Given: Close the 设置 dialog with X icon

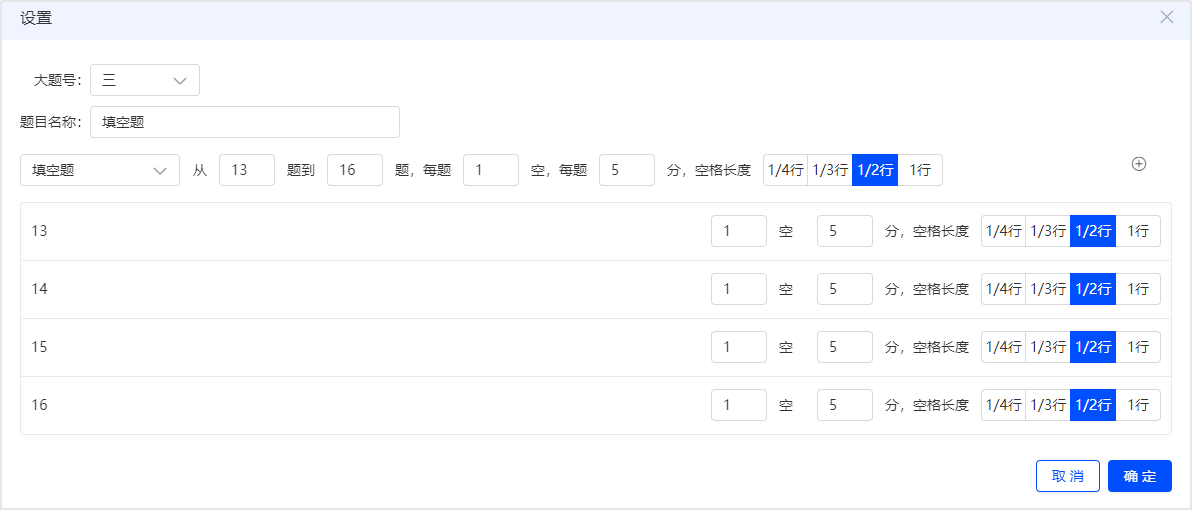Looking at the screenshot, I should tap(1166, 18).
